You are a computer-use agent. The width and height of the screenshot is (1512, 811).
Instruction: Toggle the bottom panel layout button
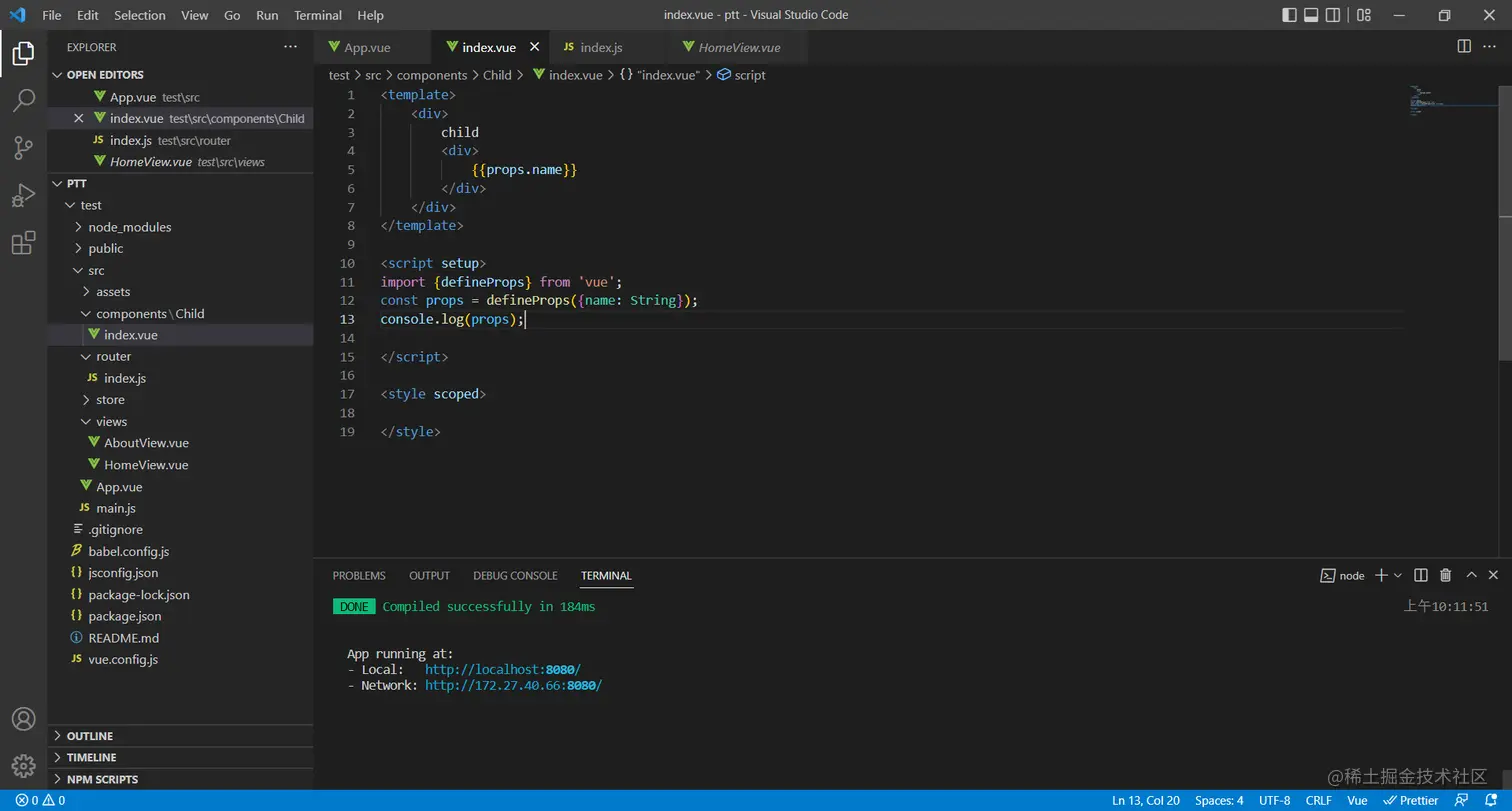pos(1311,15)
